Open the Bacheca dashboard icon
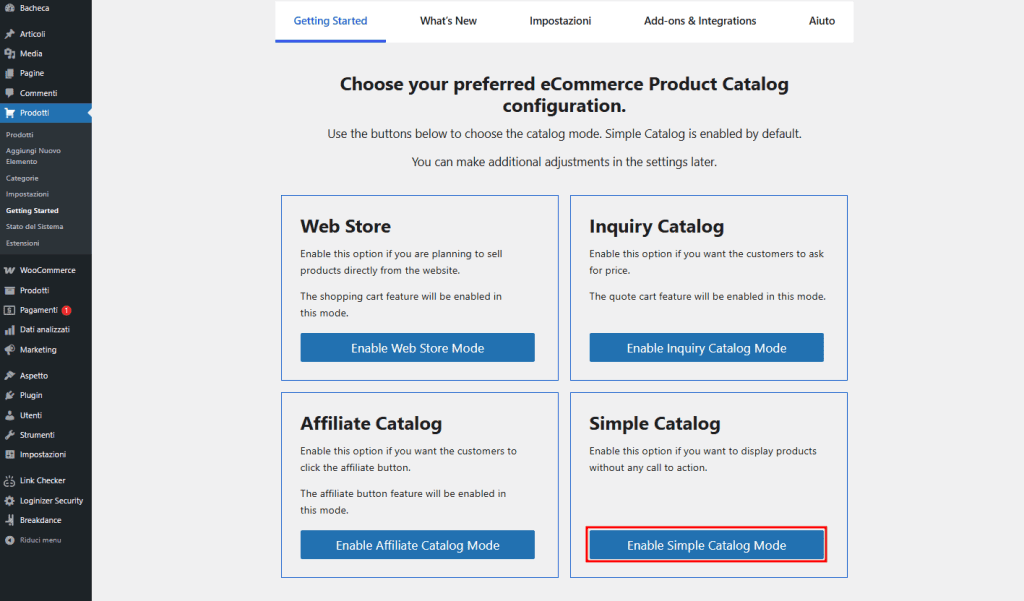 tap(12, 7)
